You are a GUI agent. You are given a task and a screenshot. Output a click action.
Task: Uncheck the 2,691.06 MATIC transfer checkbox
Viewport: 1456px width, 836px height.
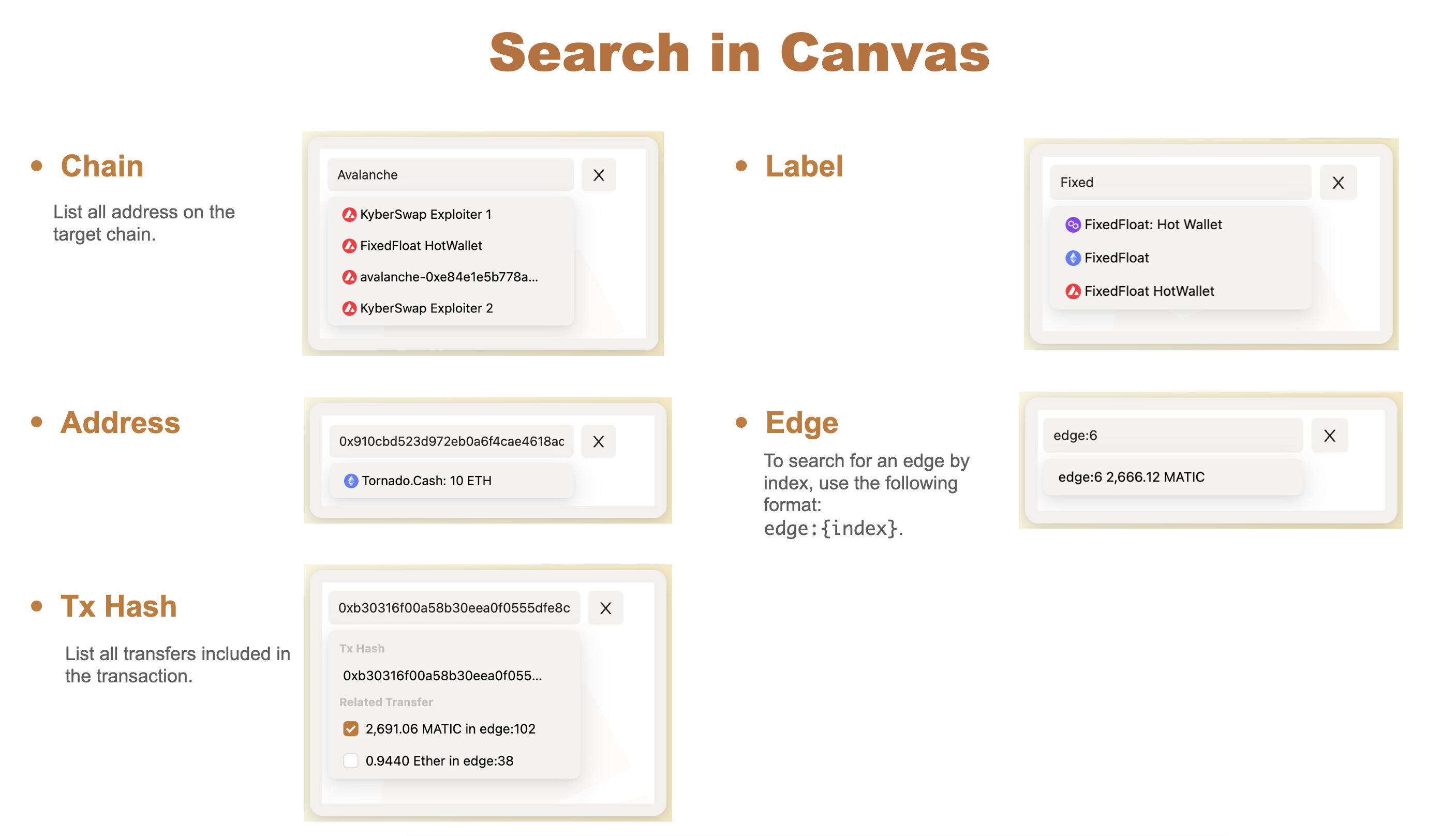pyautogui.click(x=350, y=728)
